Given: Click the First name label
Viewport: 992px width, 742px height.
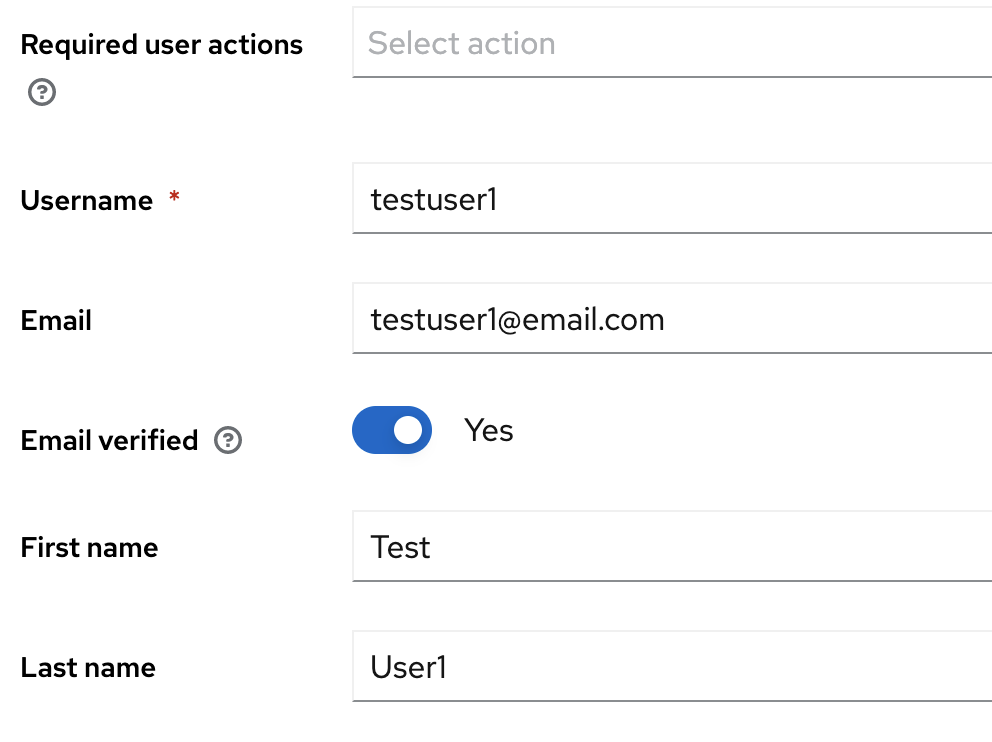Looking at the screenshot, I should 89,547.
